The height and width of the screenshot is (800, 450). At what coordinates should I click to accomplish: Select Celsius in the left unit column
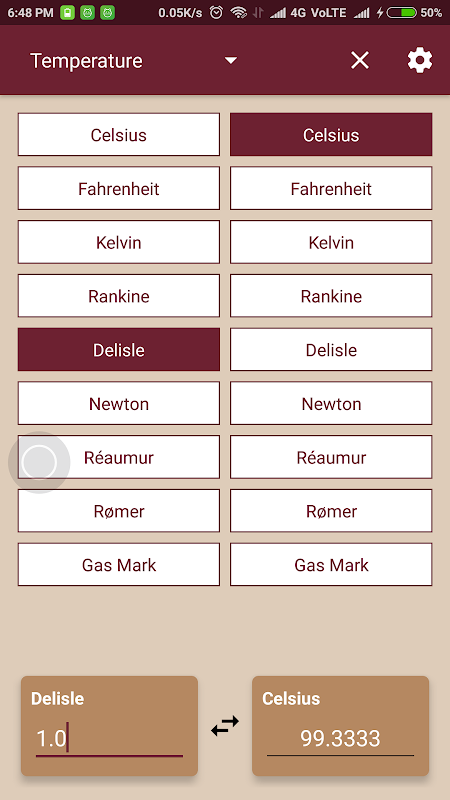[119, 135]
